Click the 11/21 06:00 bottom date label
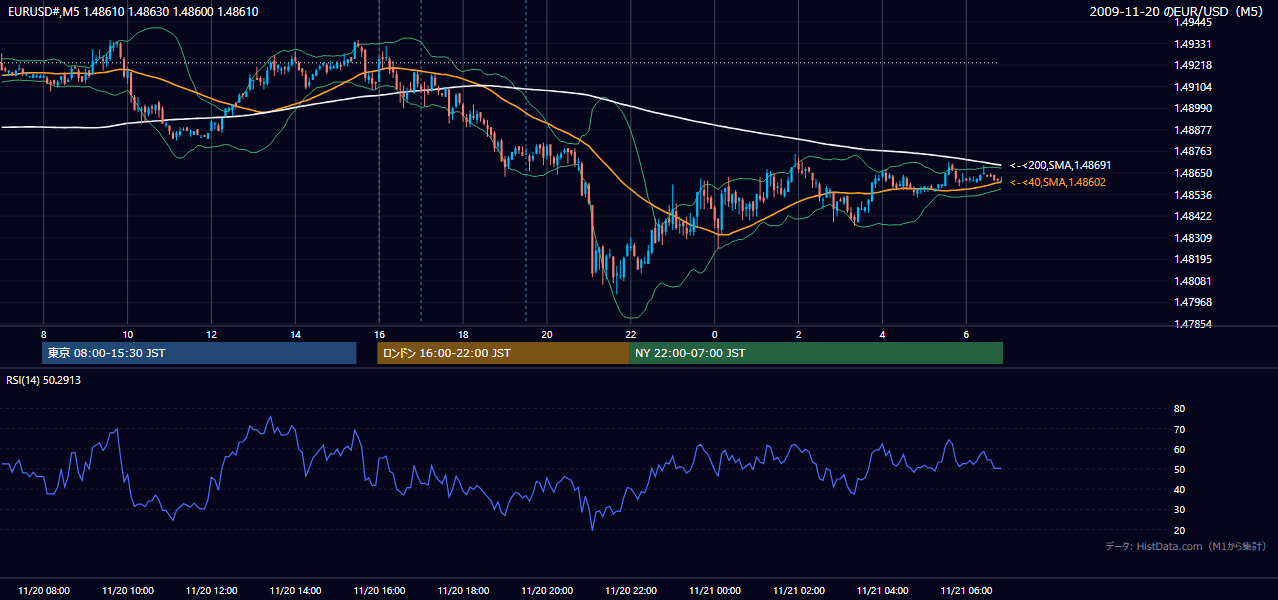Viewport: 1278px width, 600px height. point(966,591)
